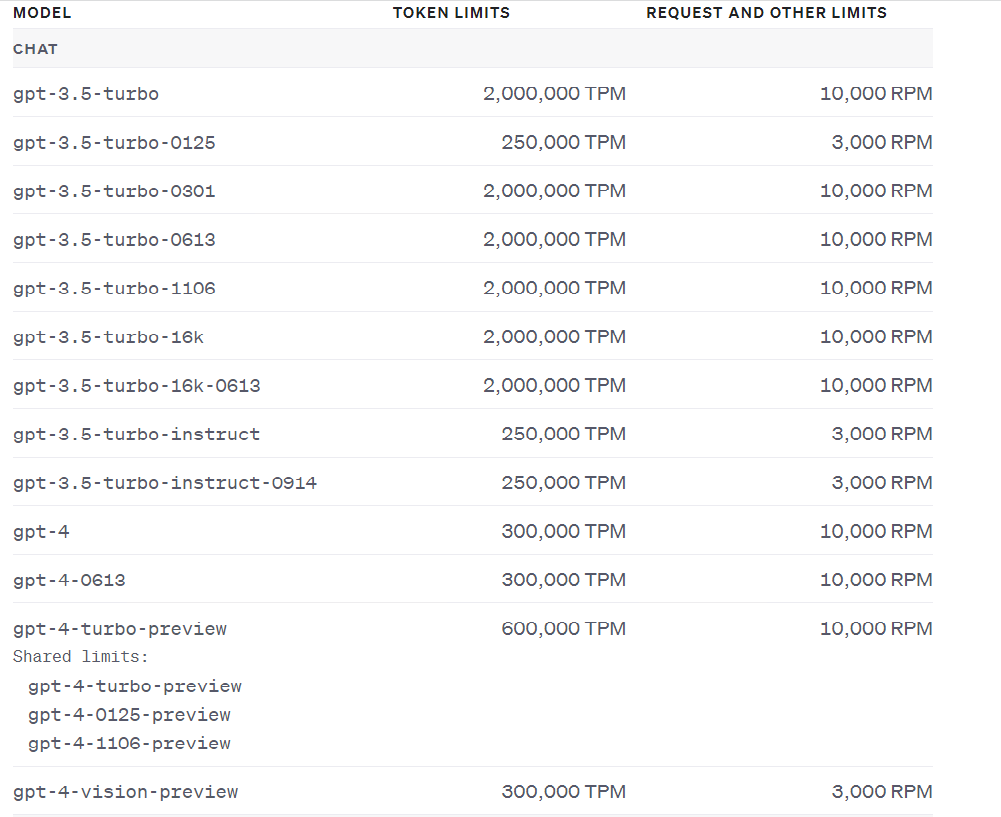Image resolution: width=1001 pixels, height=817 pixels.
Task: Select the gpt-3.5-turbo-0125 model name
Action: pyautogui.click(x=114, y=142)
